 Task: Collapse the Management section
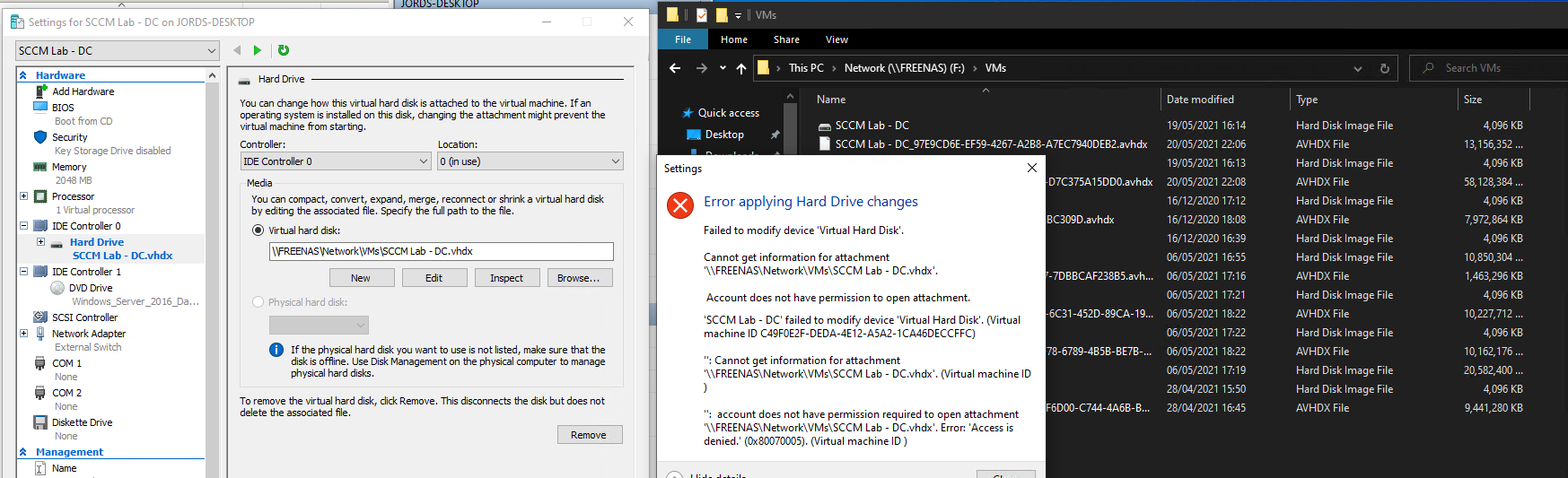coord(23,452)
